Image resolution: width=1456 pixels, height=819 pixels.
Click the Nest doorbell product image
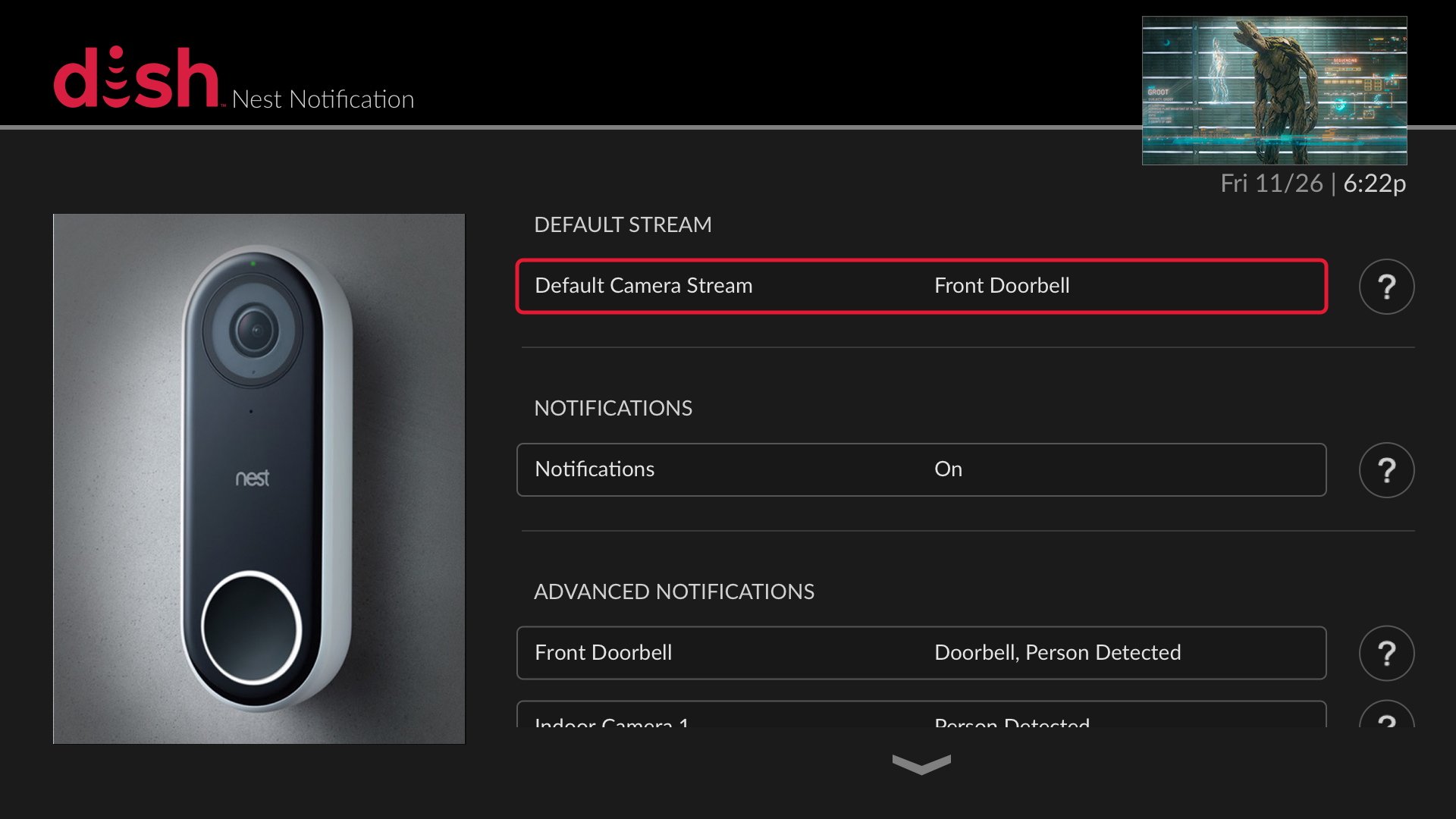tap(259, 479)
